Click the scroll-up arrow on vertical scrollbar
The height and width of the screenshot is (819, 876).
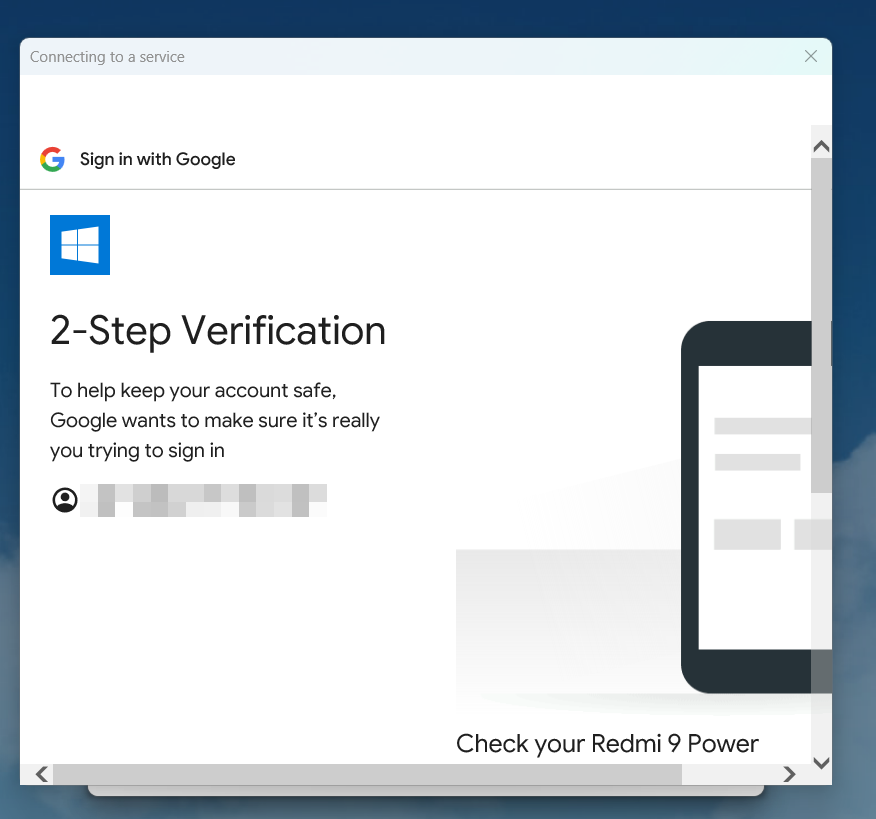pos(821,145)
